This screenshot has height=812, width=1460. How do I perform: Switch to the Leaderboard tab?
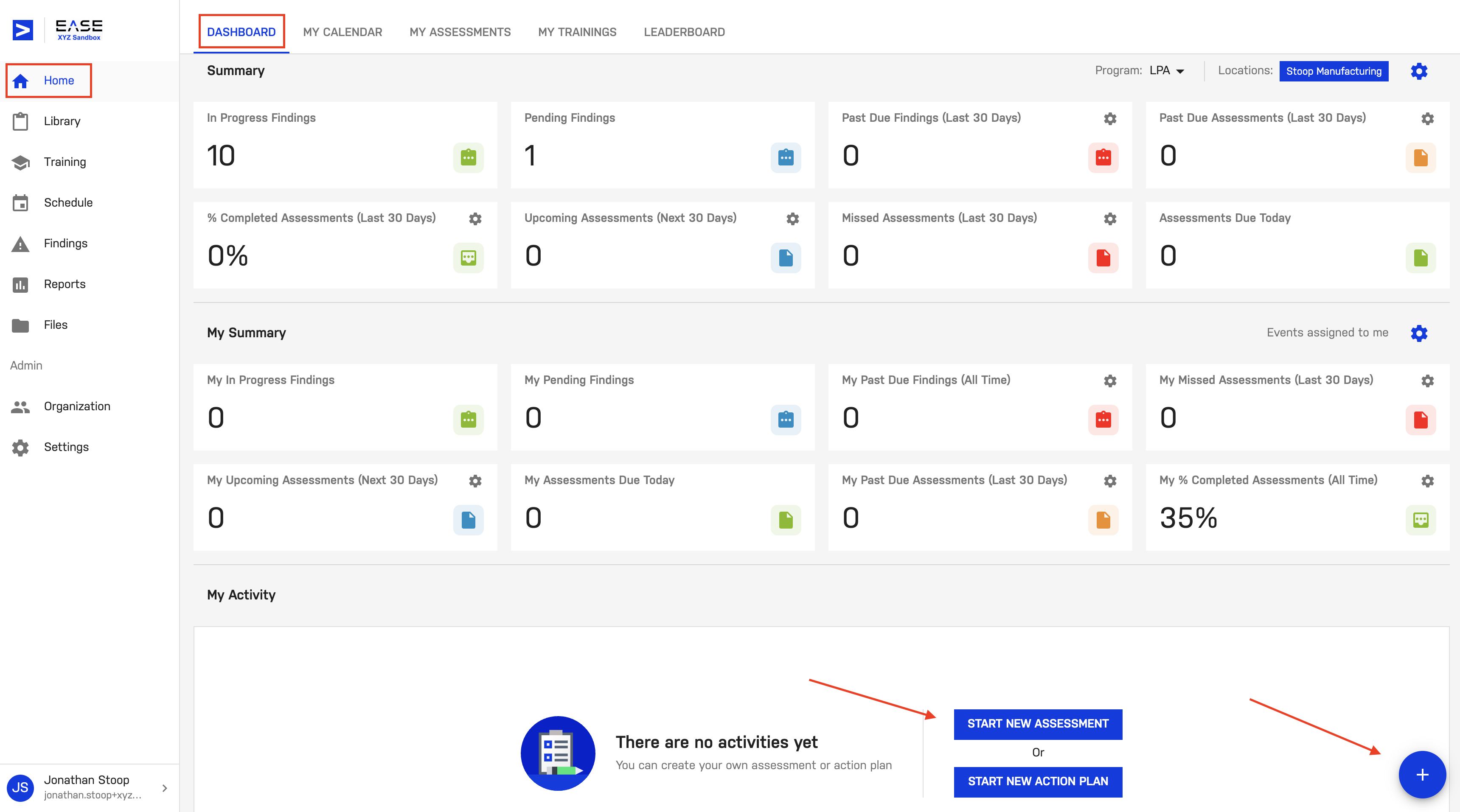tap(684, 32)
